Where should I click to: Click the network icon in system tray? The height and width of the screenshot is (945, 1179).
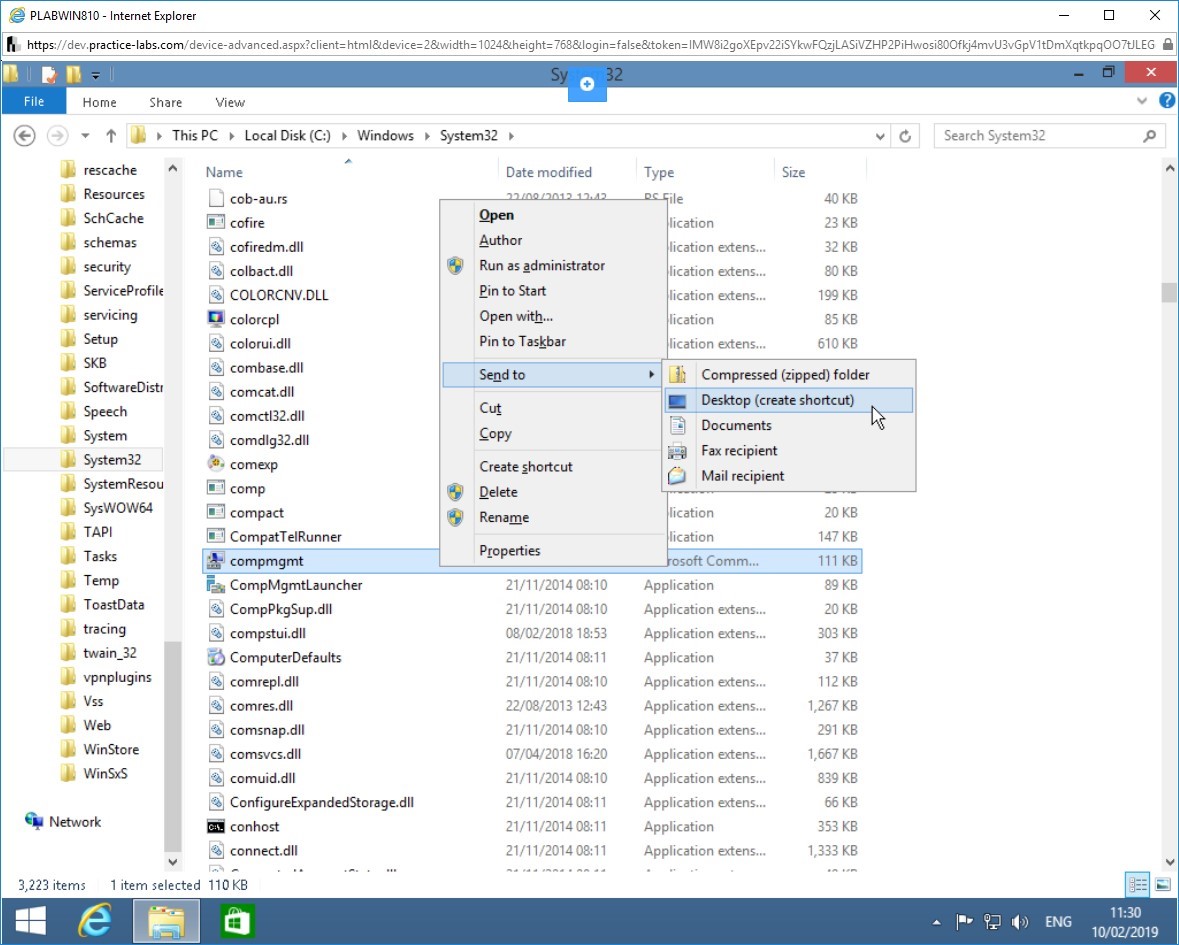coord(992,922)
